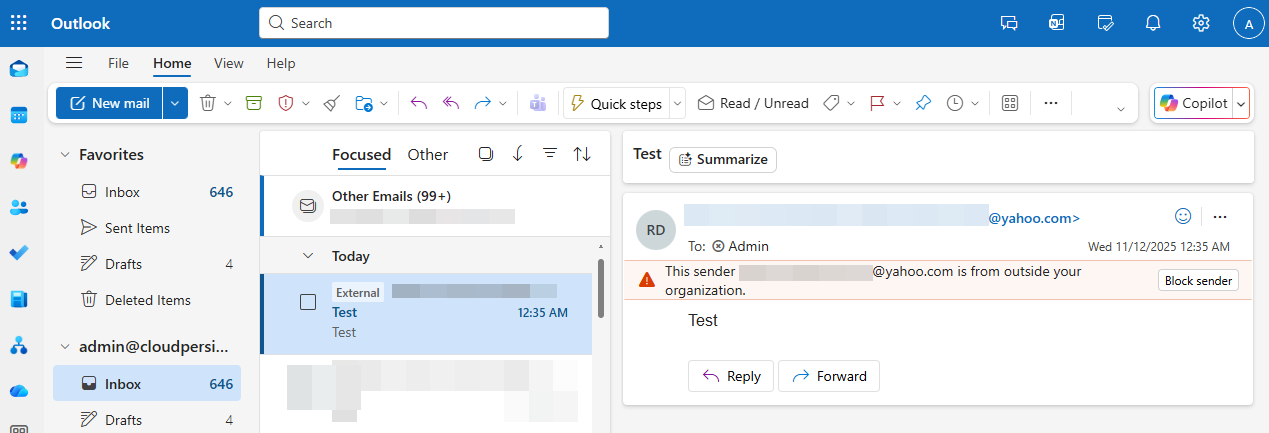This screenshot has height=433, width=1269.
Task: Open the New mail dropdown arrow
Action: [175, 103]
